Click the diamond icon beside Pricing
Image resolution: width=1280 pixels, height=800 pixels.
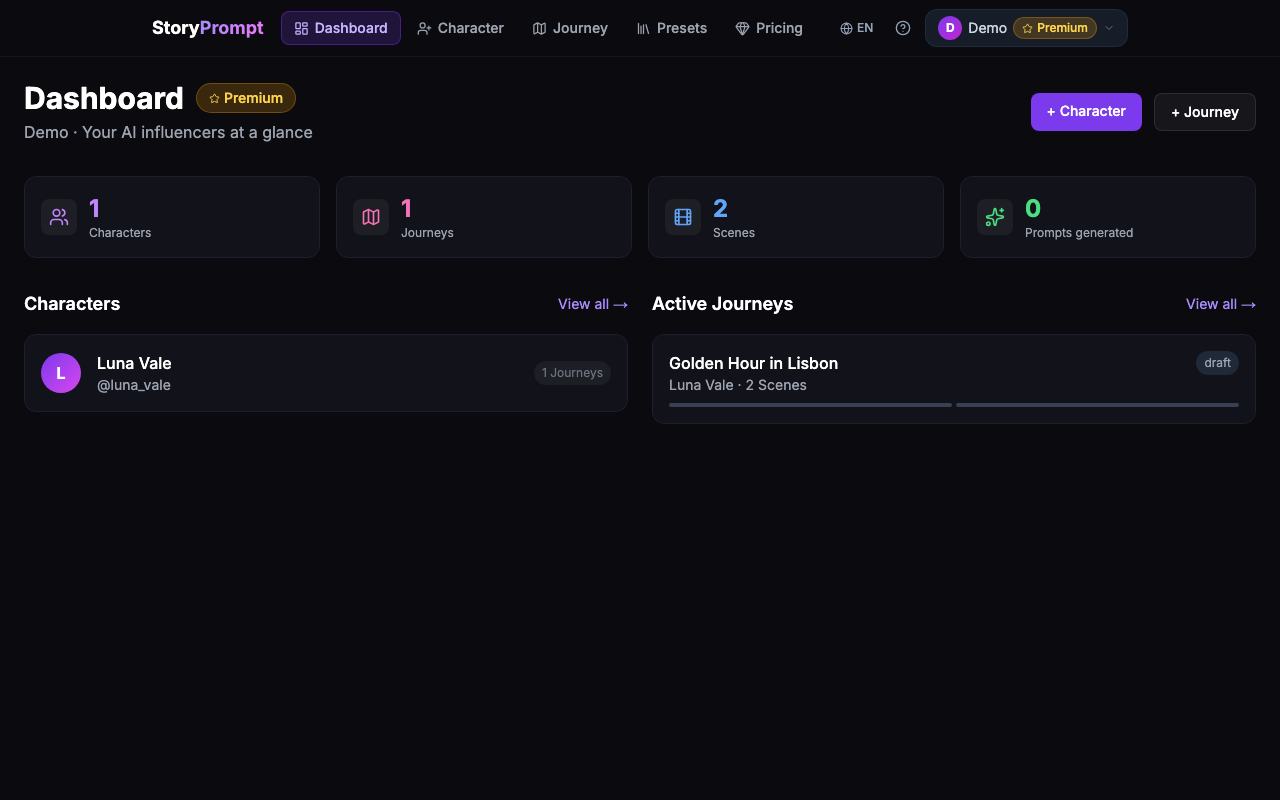point(742,28)
